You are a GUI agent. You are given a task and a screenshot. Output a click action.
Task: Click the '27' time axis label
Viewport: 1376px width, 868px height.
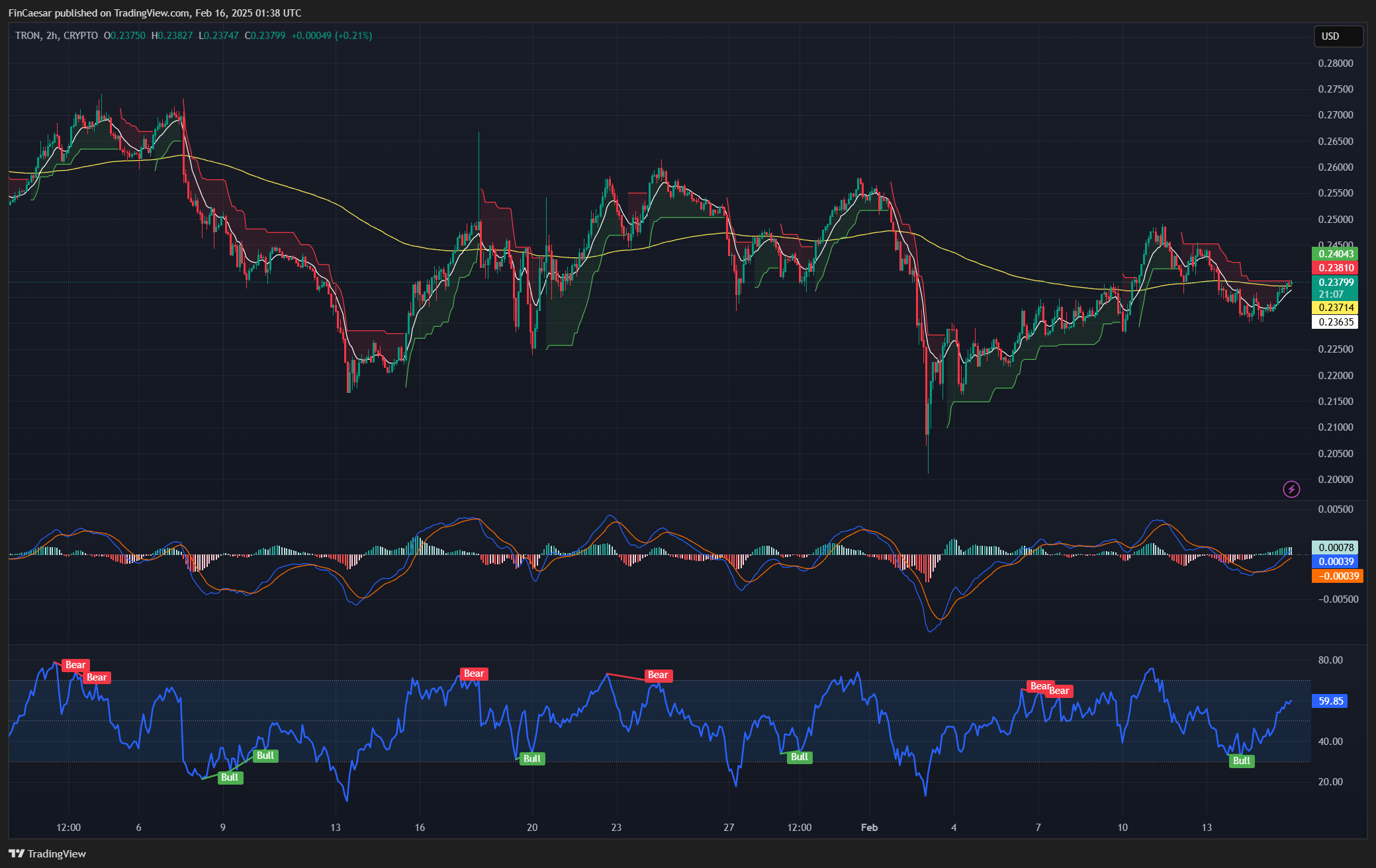tap(729, 828)
